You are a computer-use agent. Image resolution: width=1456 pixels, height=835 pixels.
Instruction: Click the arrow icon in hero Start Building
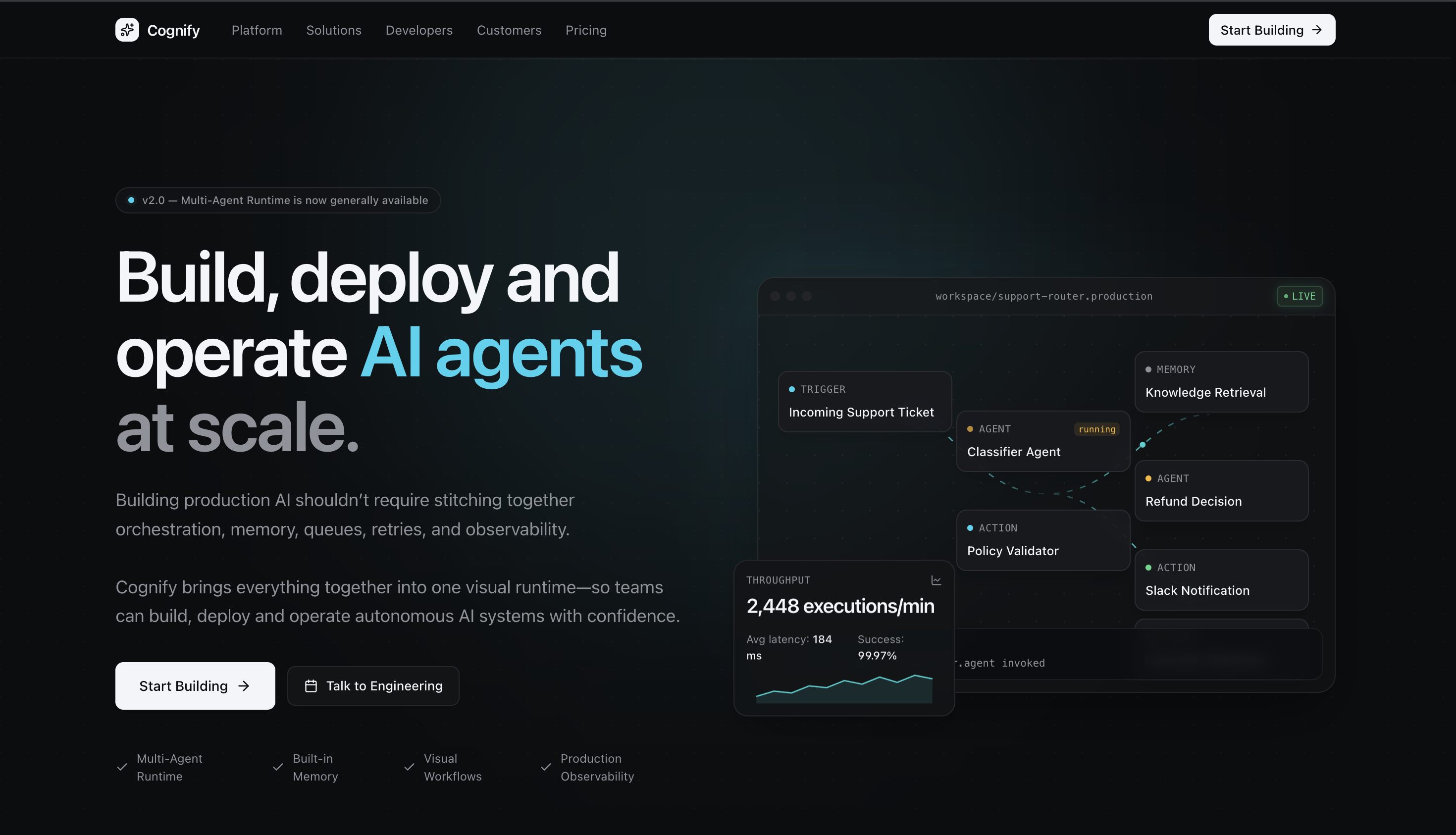(244, 686)
